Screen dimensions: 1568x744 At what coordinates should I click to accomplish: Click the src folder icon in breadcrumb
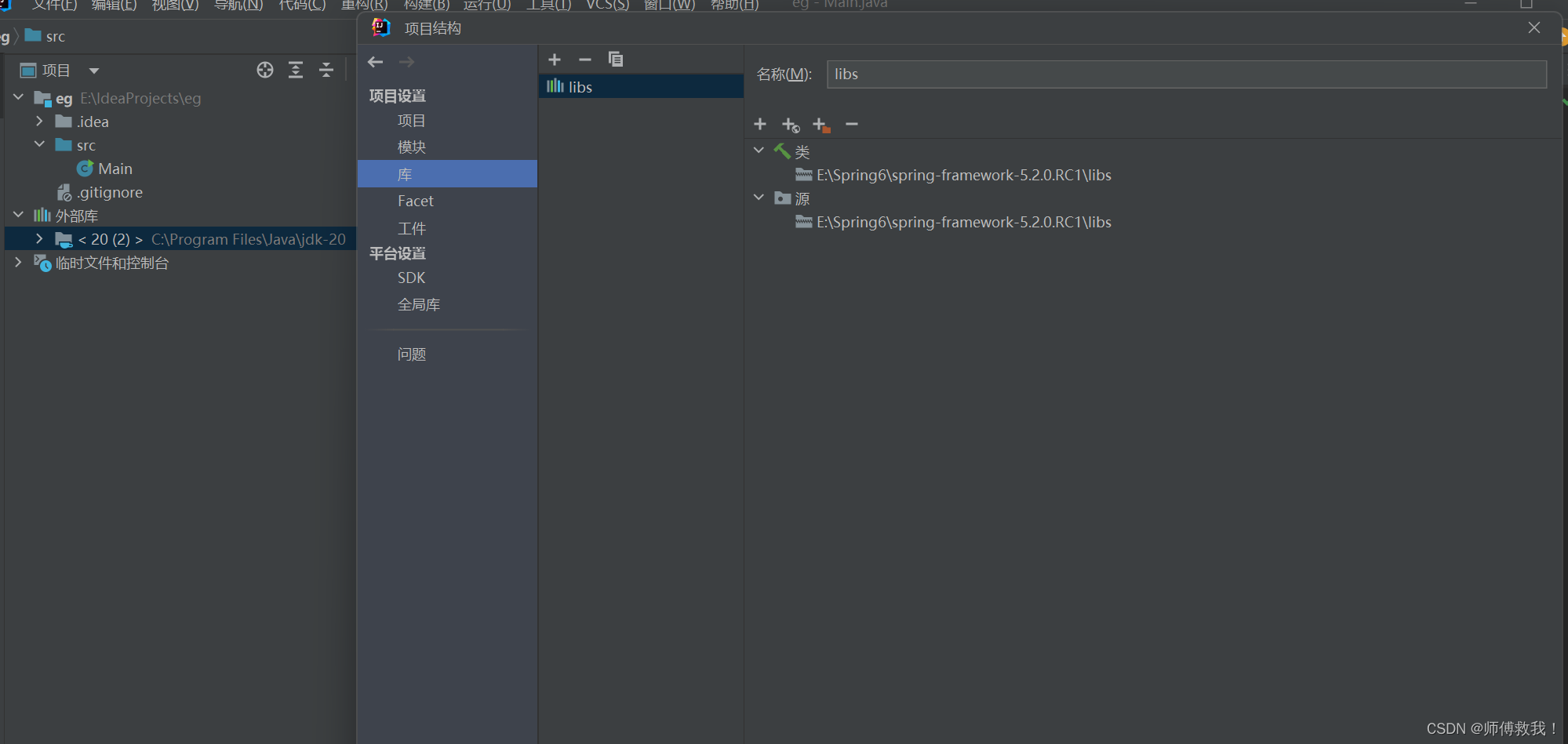coord(33,35)
